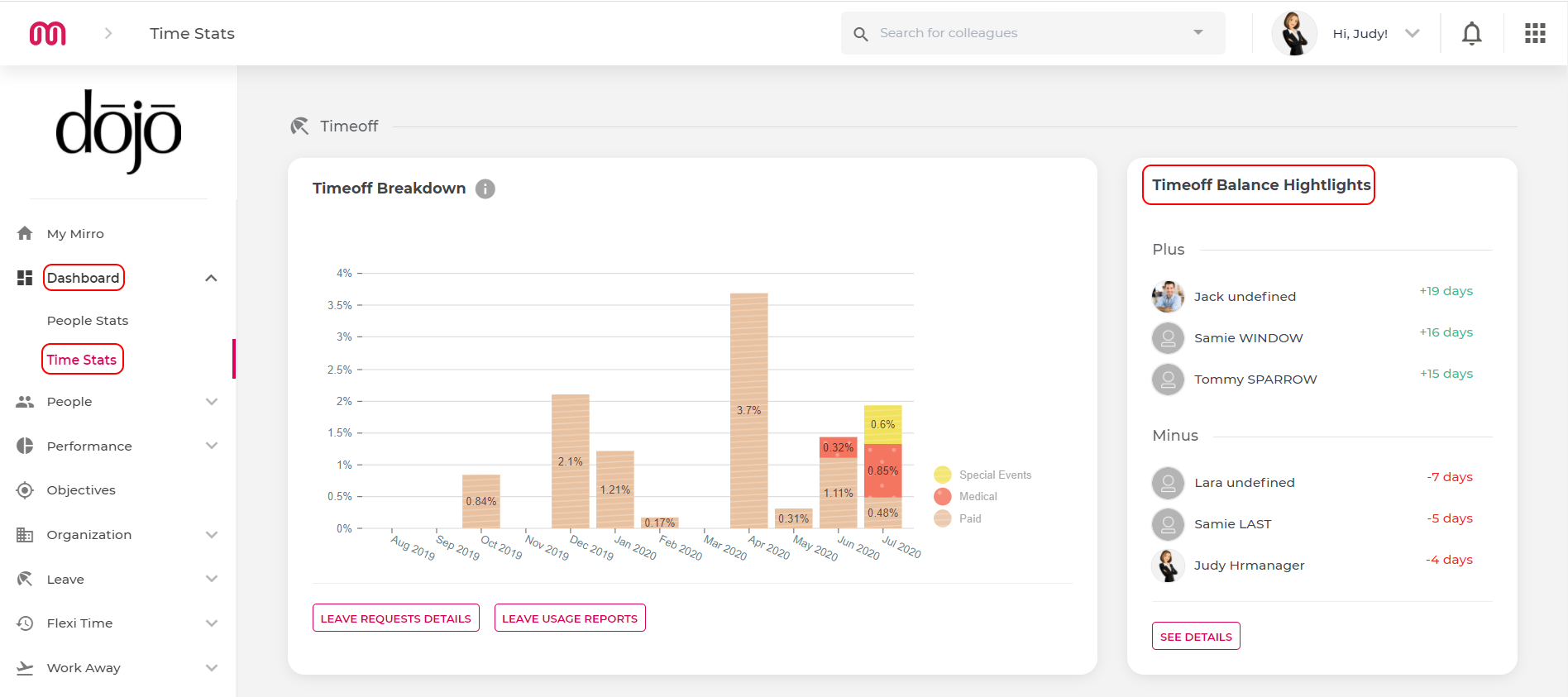
Task: Expand the Performance menu chevron
Action: click(211, 446)
